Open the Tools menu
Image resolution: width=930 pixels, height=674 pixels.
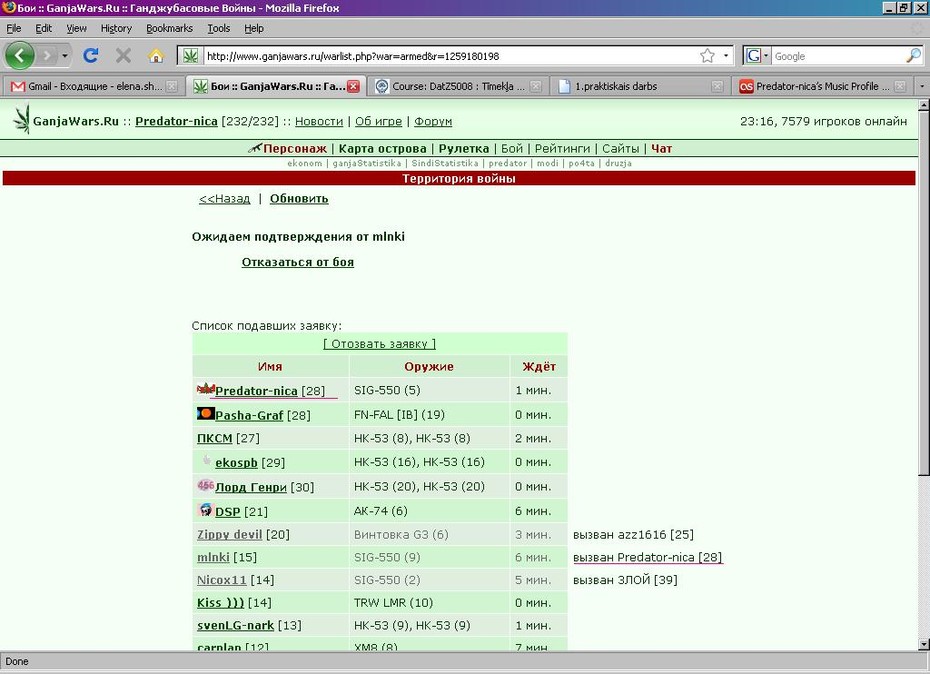(218, 28)
